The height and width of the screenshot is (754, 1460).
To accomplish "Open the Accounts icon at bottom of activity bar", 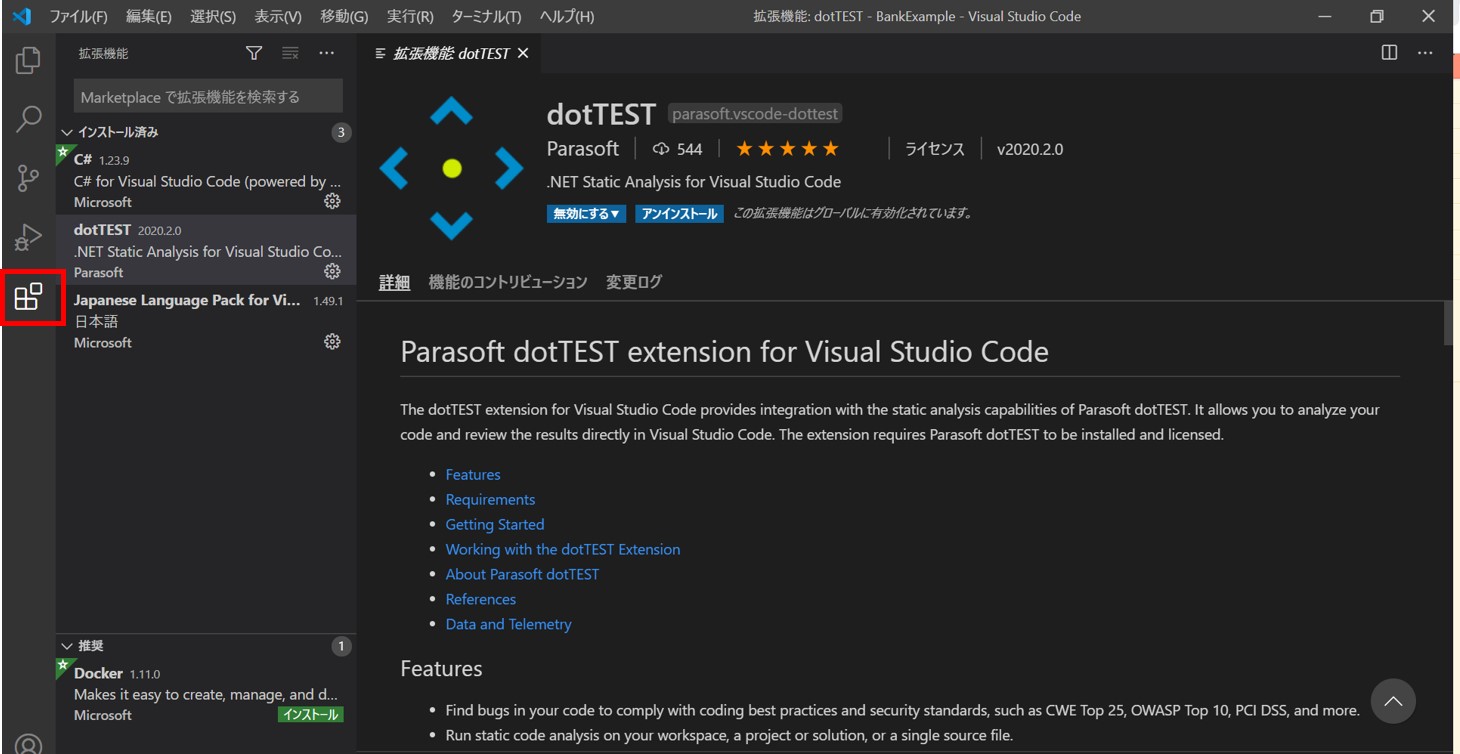I will click(28, 743).
